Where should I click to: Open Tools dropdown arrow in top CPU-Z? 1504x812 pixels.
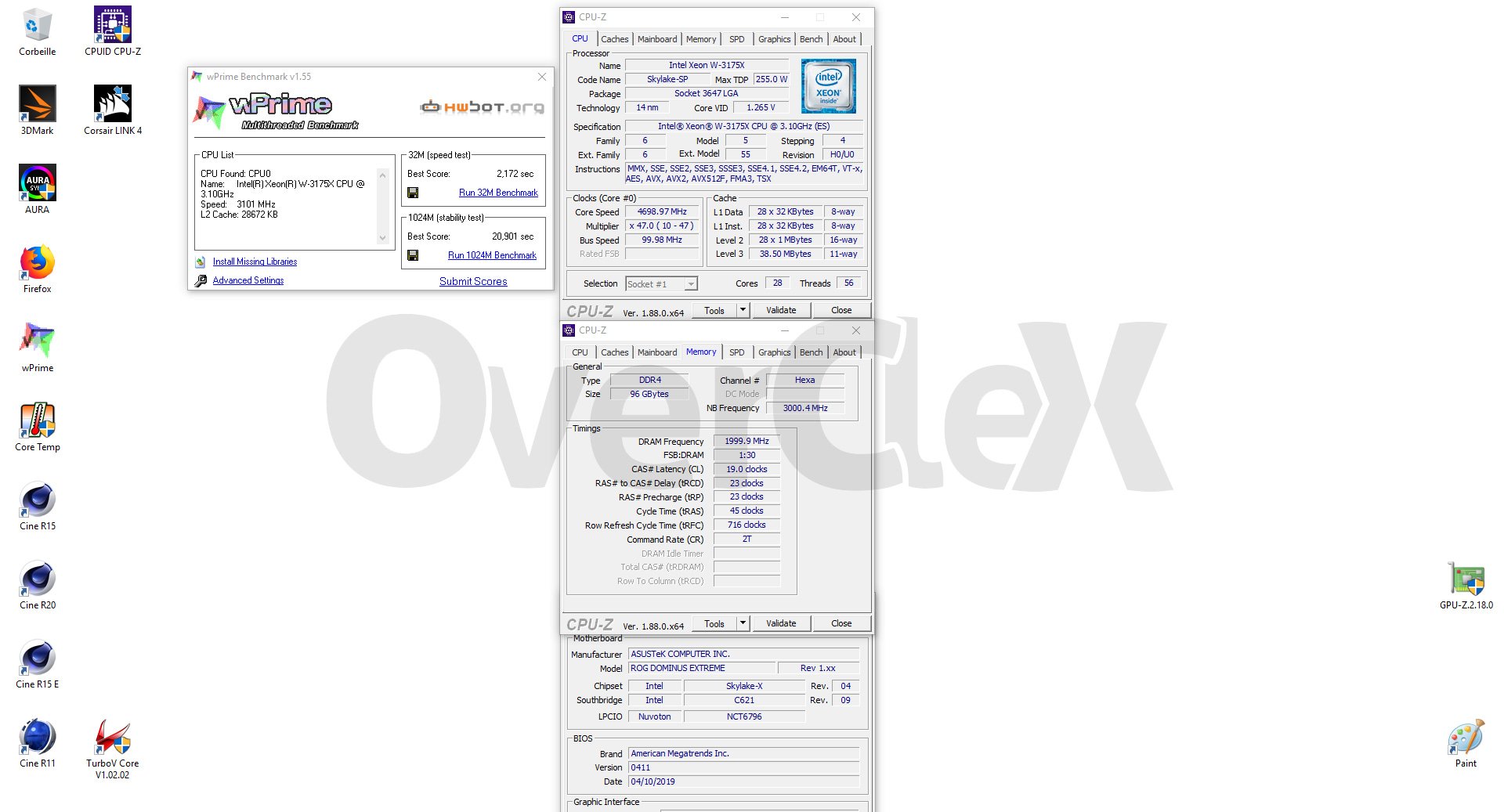click(x=743, y=310)
